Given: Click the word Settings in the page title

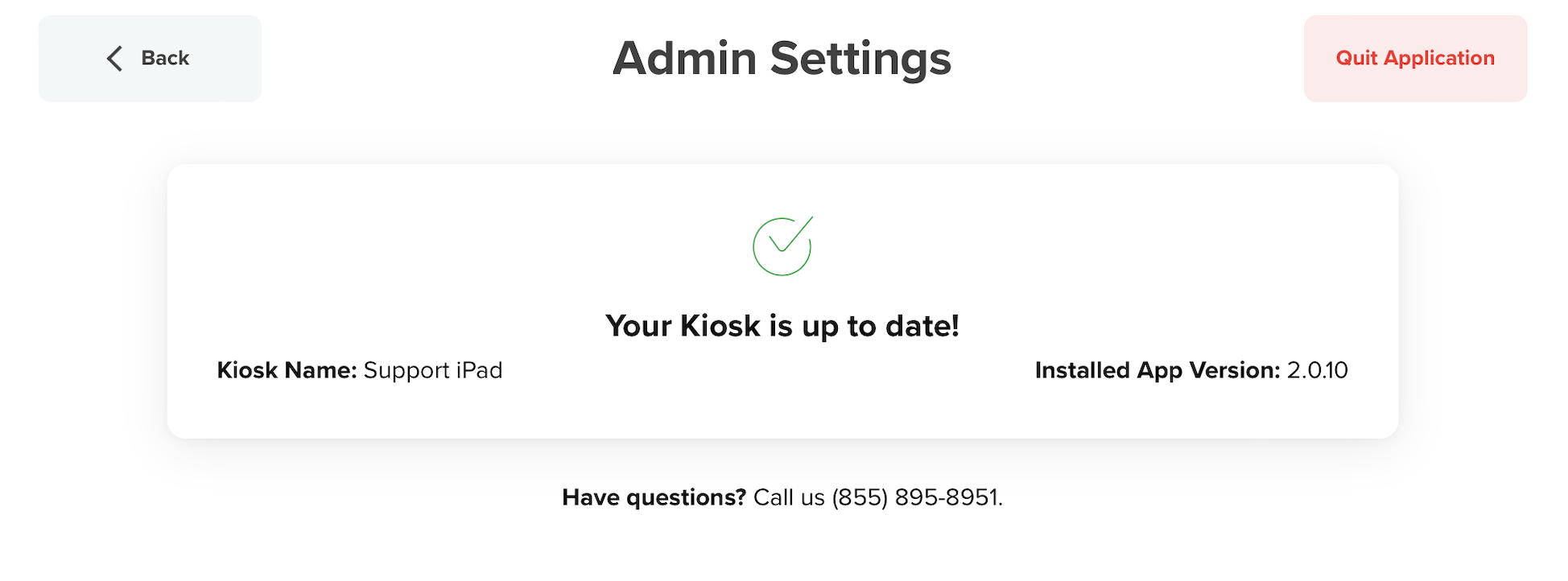Looking at the screenshot, I should tap(860, 59).
